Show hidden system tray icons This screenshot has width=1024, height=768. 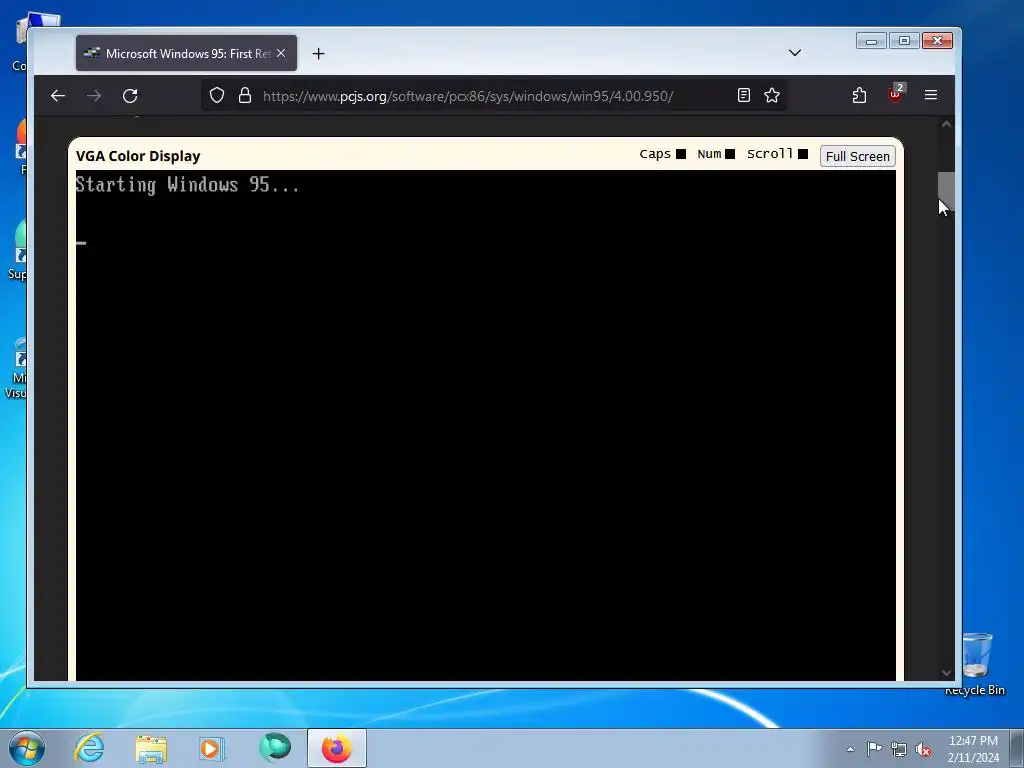[850, 749]
